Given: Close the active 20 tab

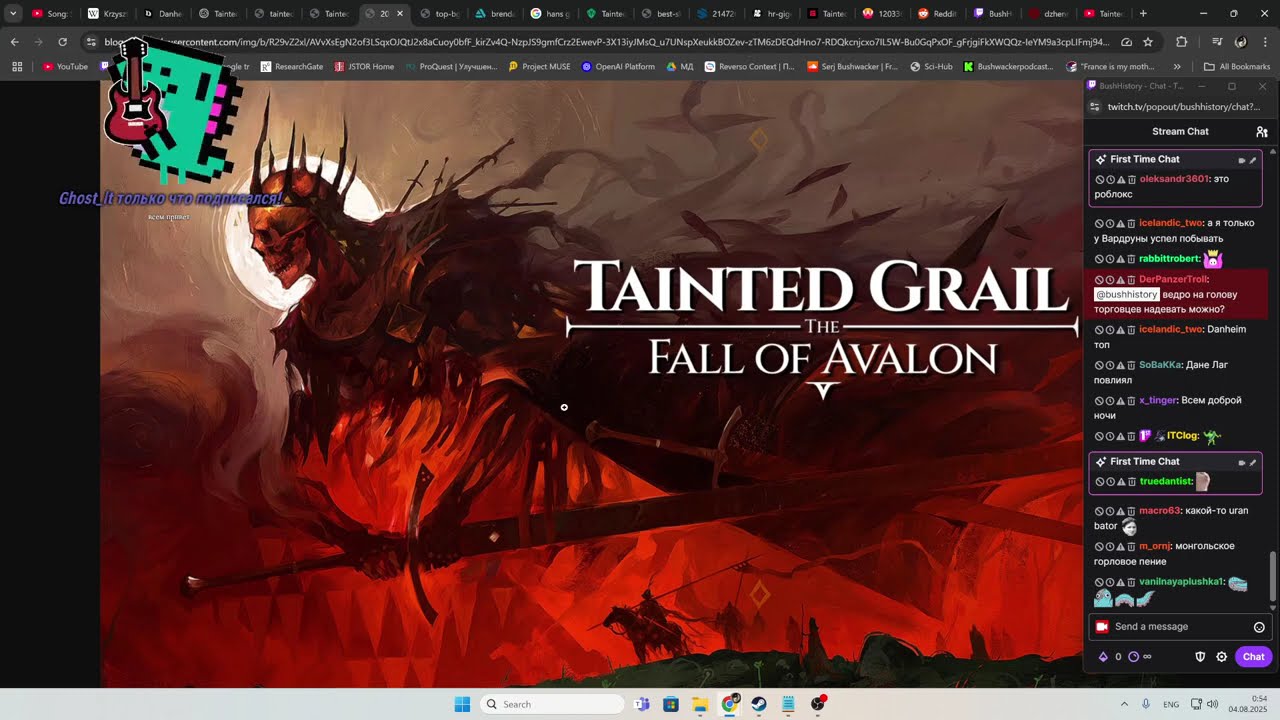Looking at the screenshot, I should (400, 14).
